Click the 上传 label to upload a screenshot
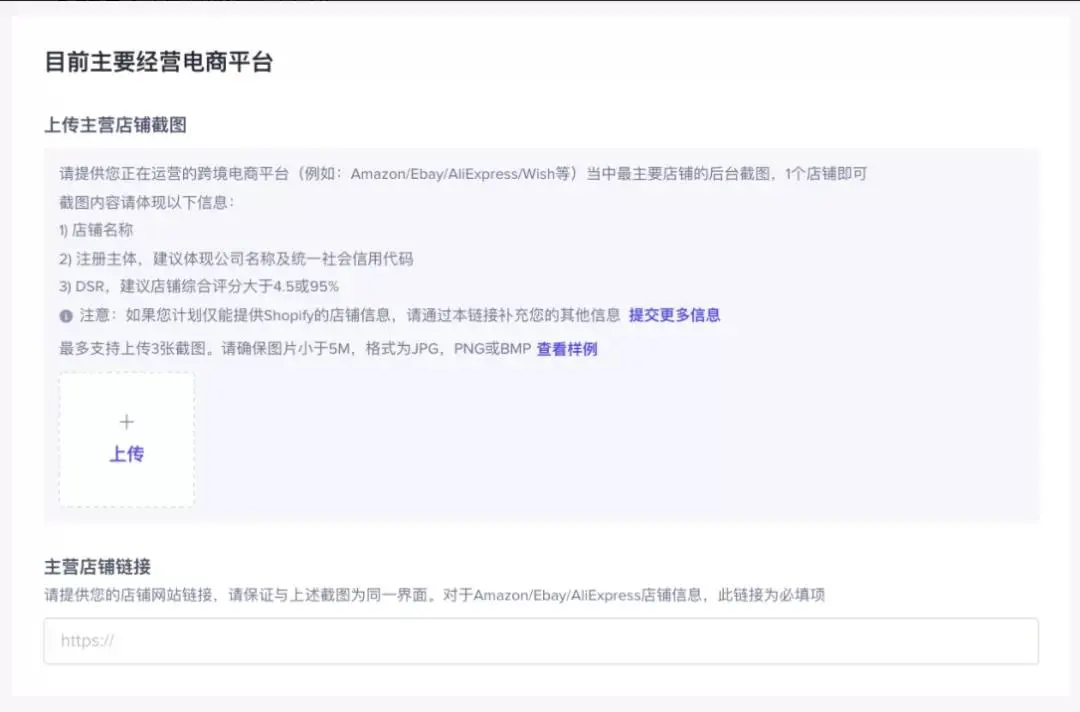The width and height of the screenshot is (1080, 712). [126, 454]
